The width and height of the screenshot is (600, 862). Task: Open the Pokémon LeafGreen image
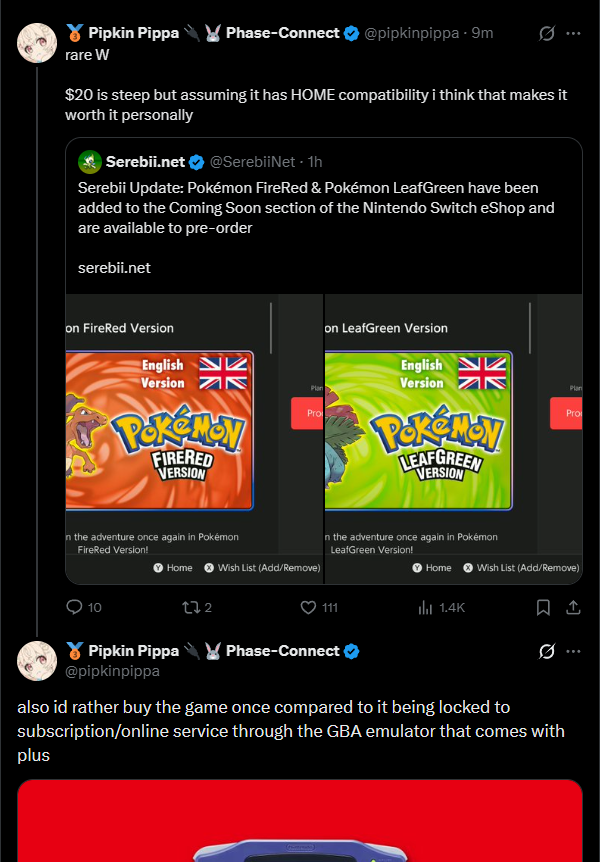point(453,438)
